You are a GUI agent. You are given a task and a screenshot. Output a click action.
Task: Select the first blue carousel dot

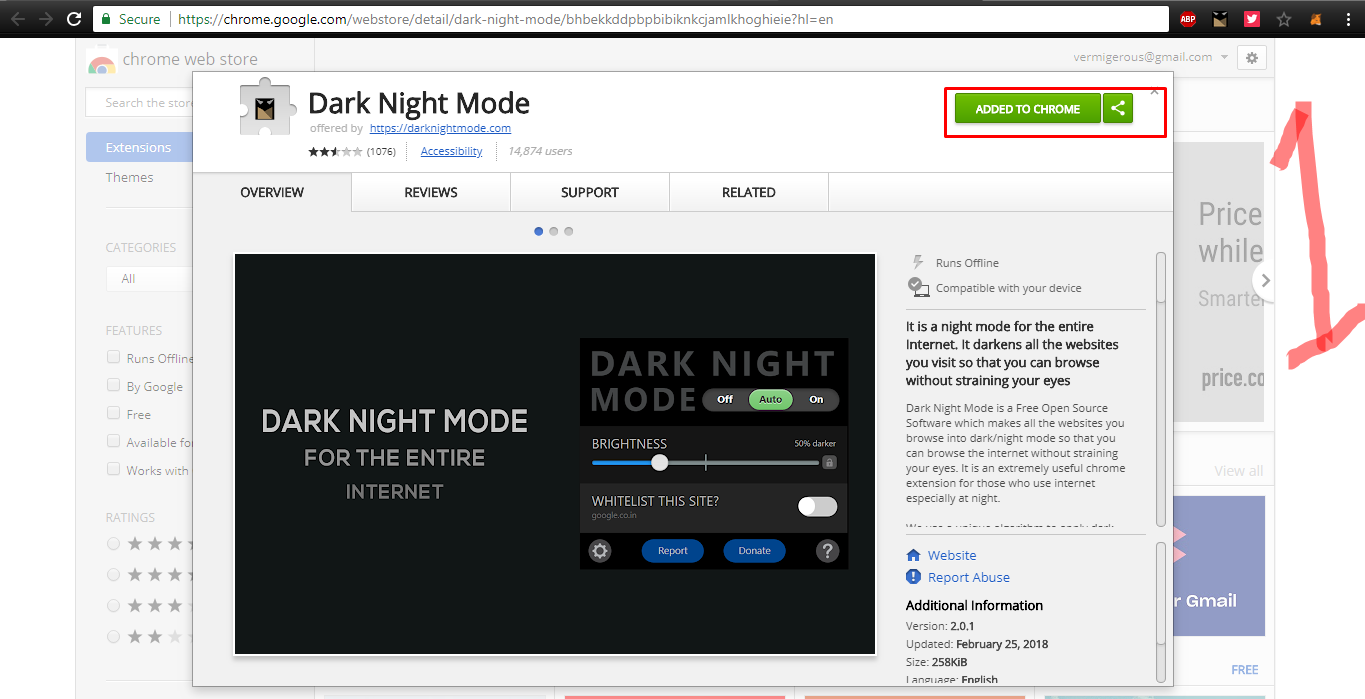(x=539, y=231)
